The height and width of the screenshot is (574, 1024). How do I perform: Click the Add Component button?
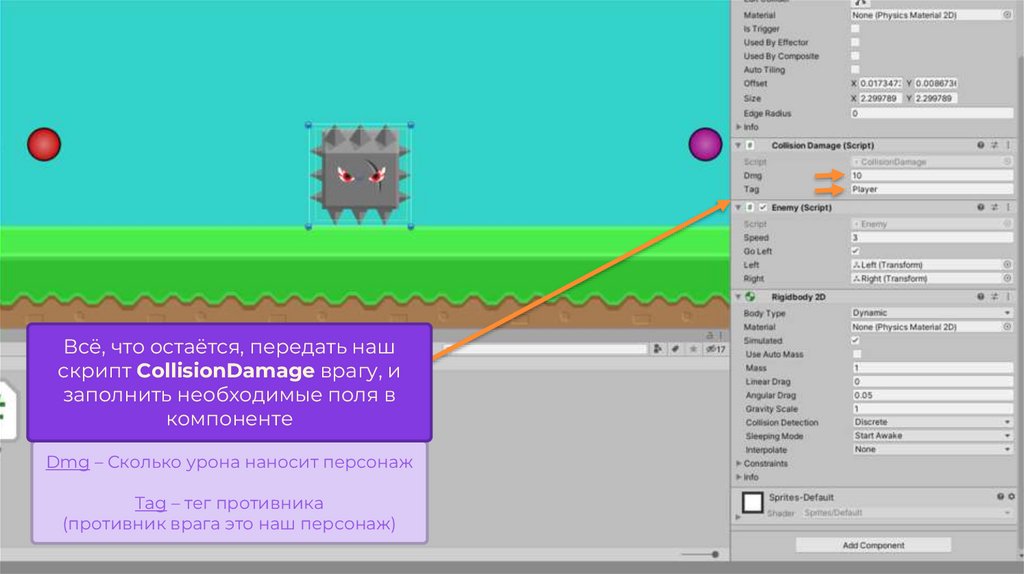pos(873,545)
